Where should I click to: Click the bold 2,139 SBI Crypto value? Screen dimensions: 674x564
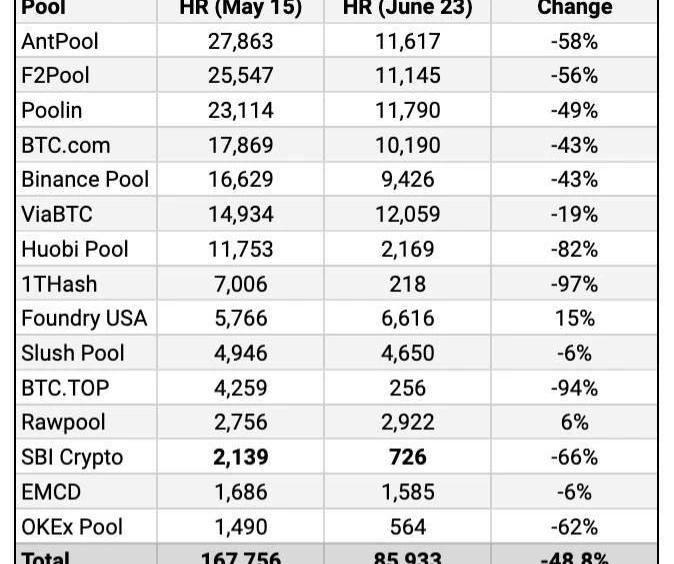pyautogui.click(x=240, y=457)
